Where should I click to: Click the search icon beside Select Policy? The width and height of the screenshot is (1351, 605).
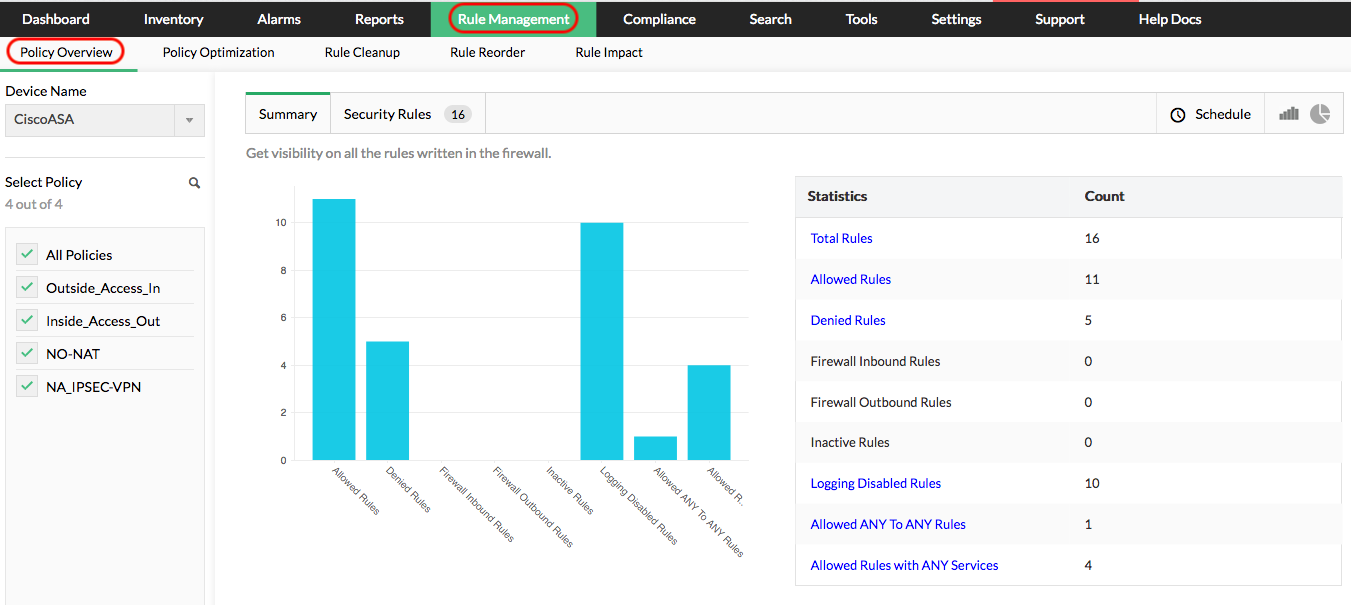point(195,183)
